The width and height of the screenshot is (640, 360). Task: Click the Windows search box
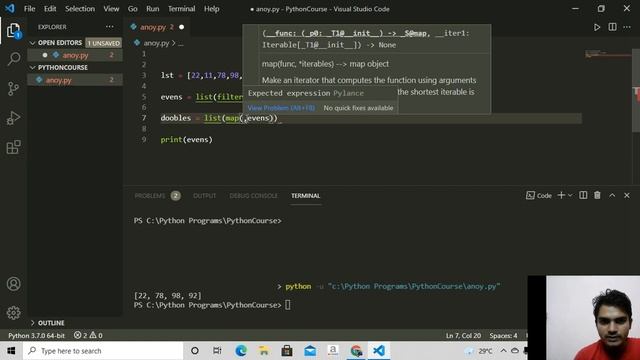click(103, 351)
